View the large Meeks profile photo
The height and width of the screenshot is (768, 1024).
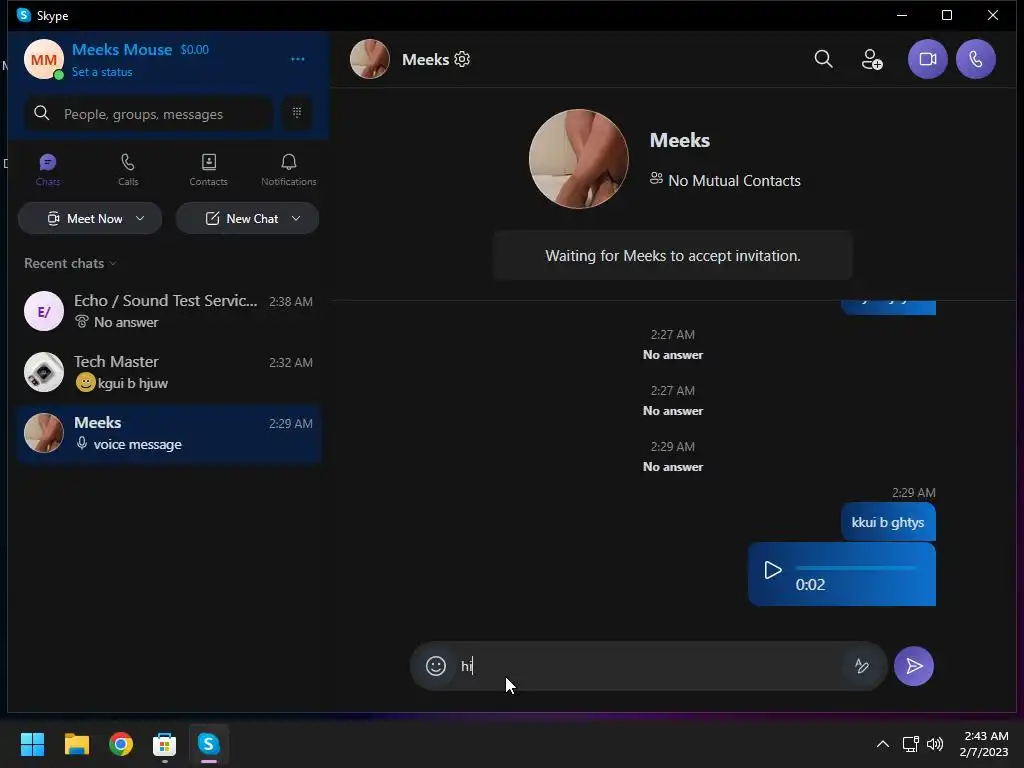click(x=579, y=159)
